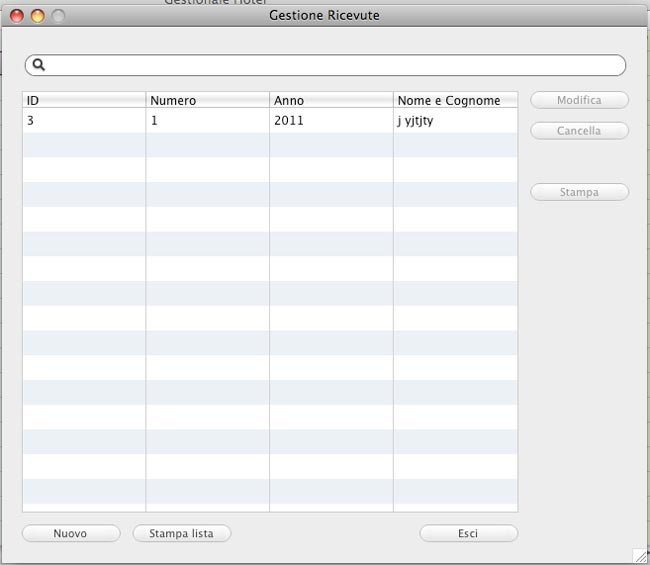This screenshot has height=565, width=650.
Task: Select the name cell 'j yjtjty'
Action: (455, 121)
